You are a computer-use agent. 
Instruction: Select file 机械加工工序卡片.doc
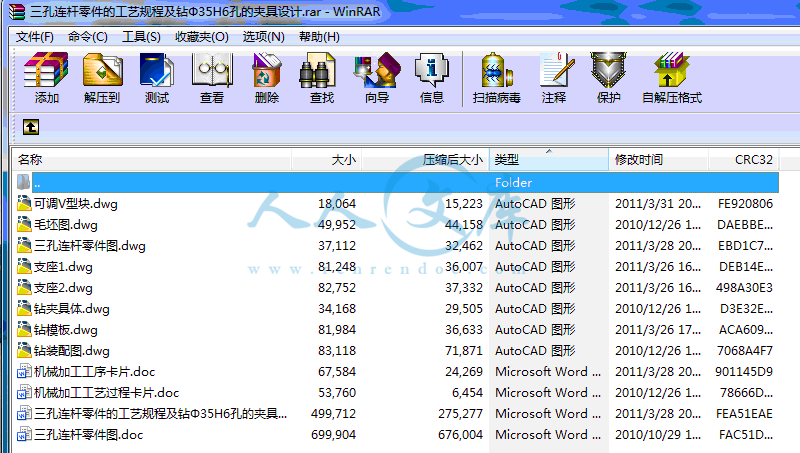pyautogui.click(x=94, y=371)
